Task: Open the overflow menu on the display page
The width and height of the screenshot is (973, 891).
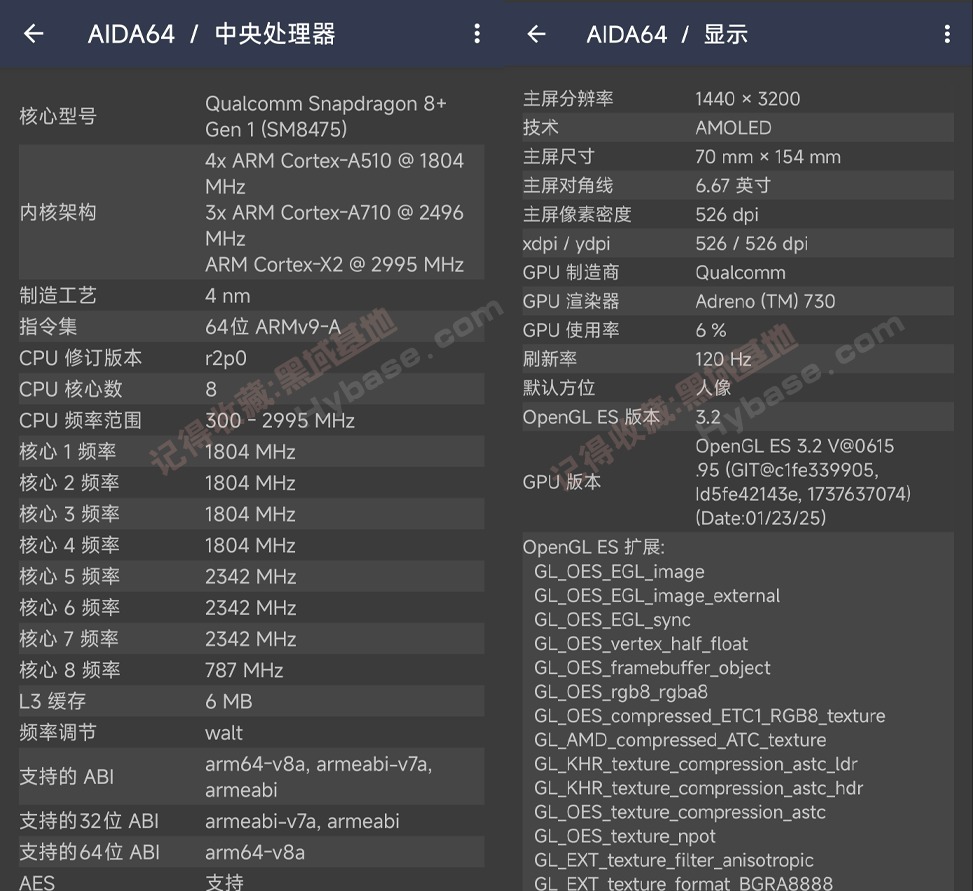Action: click(947, 34)
